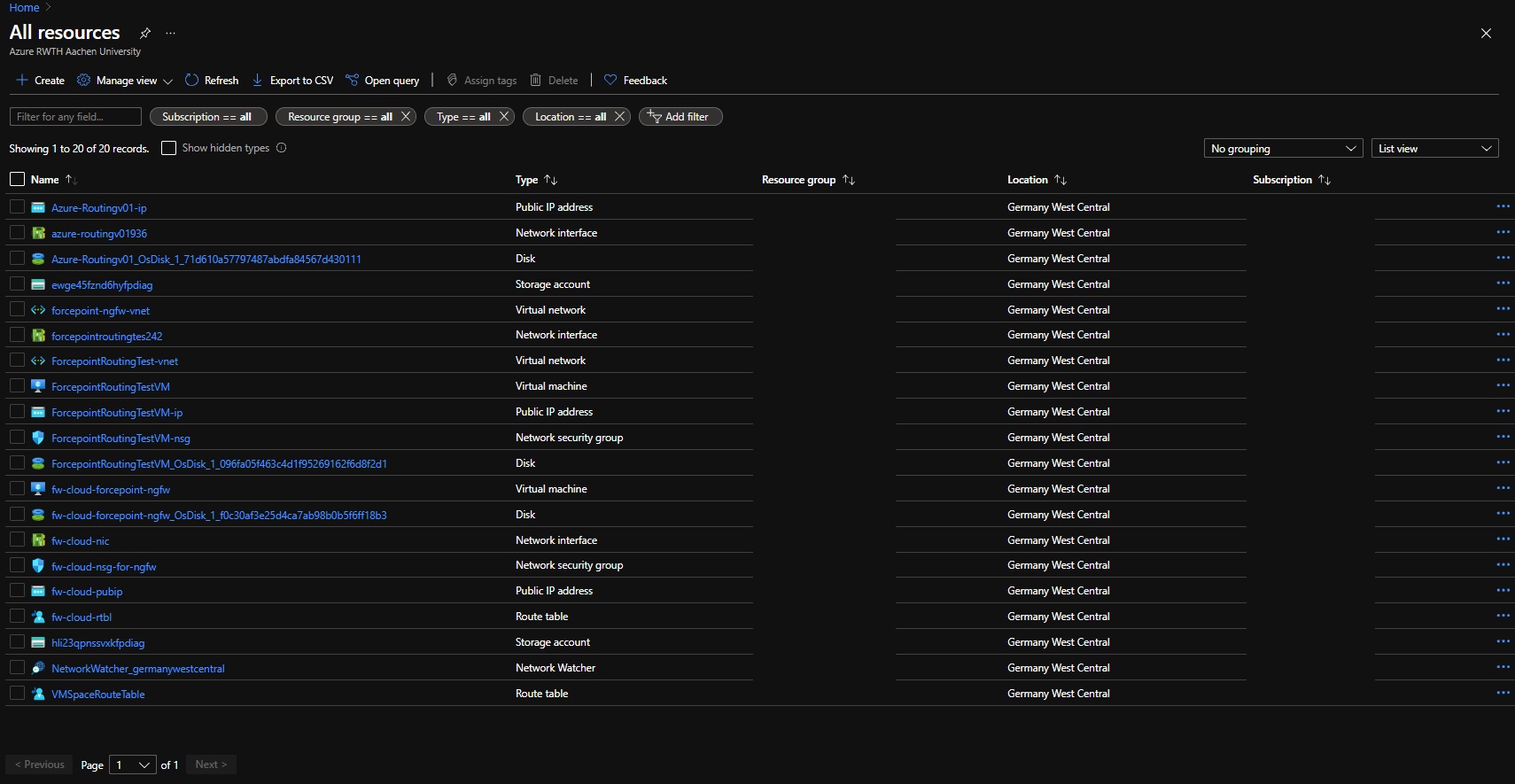Close the All resources blade
Screen dimensions: 1515x784
point(1486,33)
